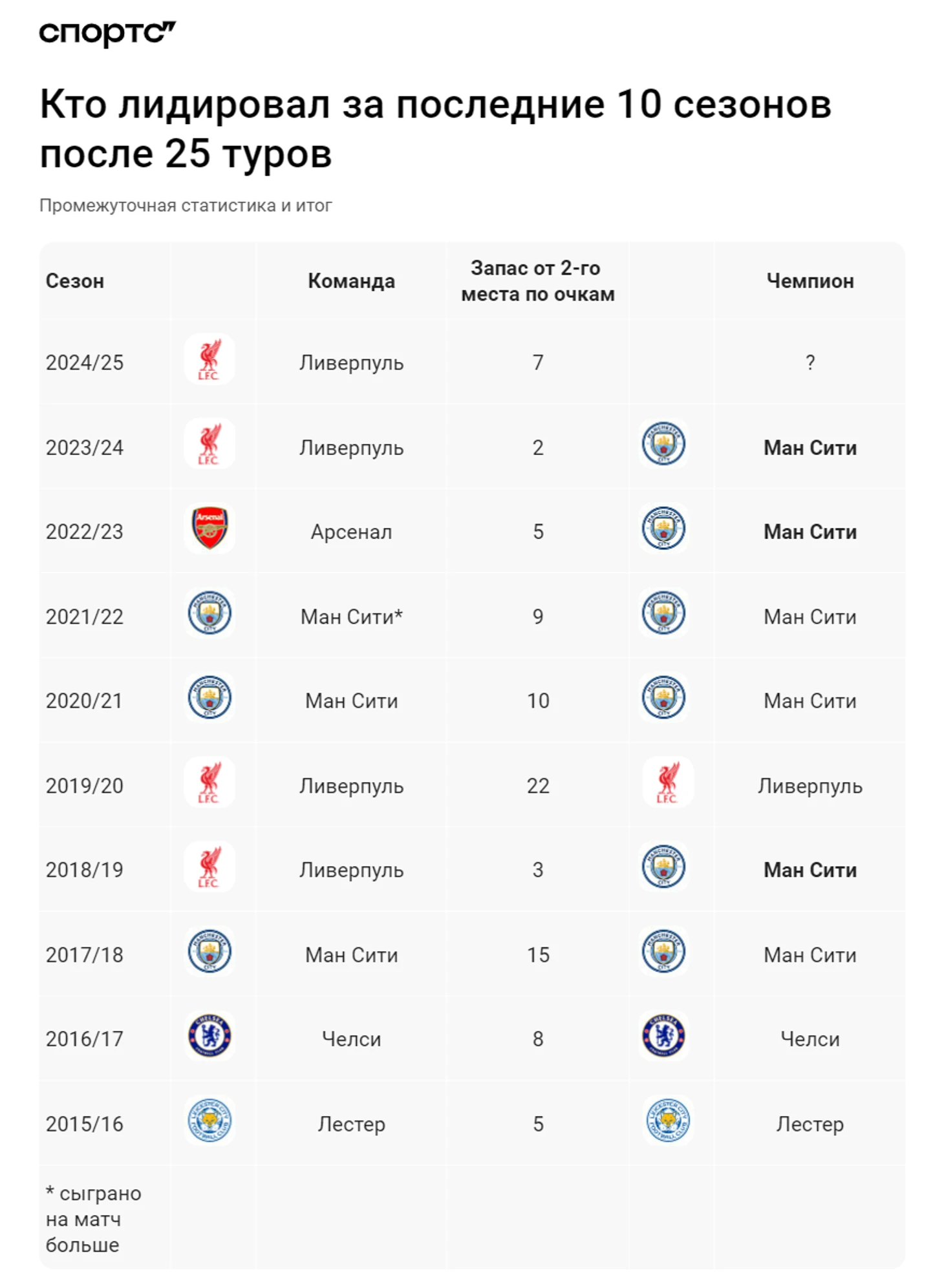Click Liverpool champion crest for 2019/20
This screenshot has width=944, height=1288.
668,783
